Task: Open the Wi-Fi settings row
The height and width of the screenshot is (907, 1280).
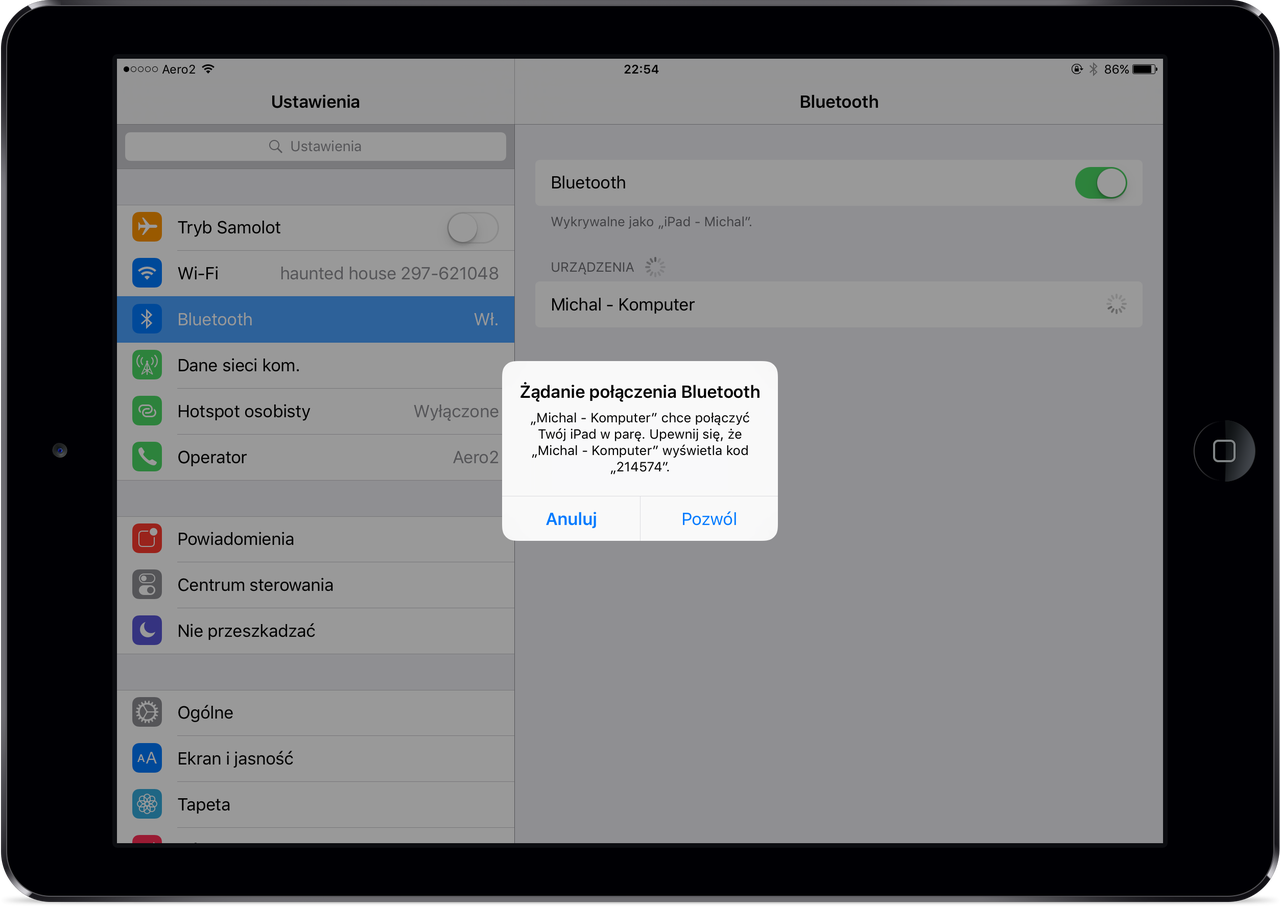Action: tap(316, 273)
